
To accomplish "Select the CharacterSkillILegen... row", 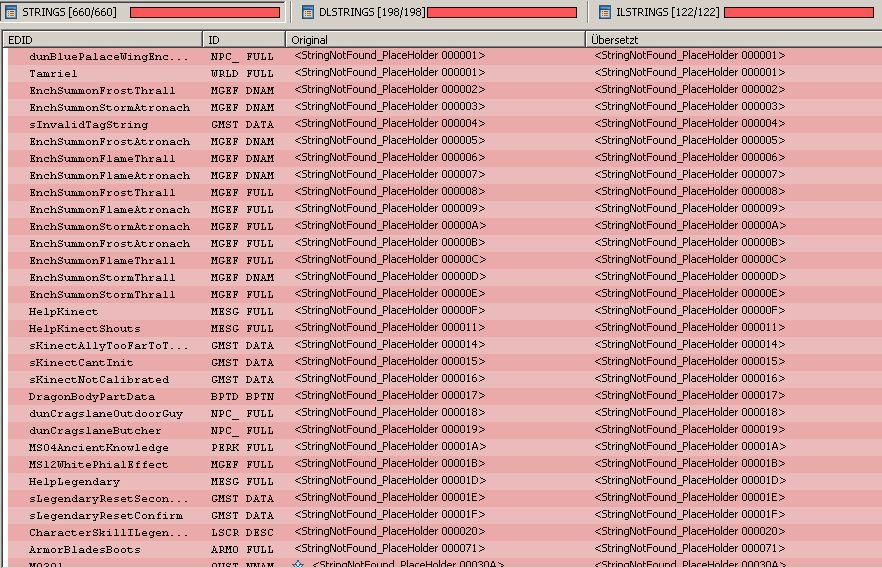I will click(444, 532).
